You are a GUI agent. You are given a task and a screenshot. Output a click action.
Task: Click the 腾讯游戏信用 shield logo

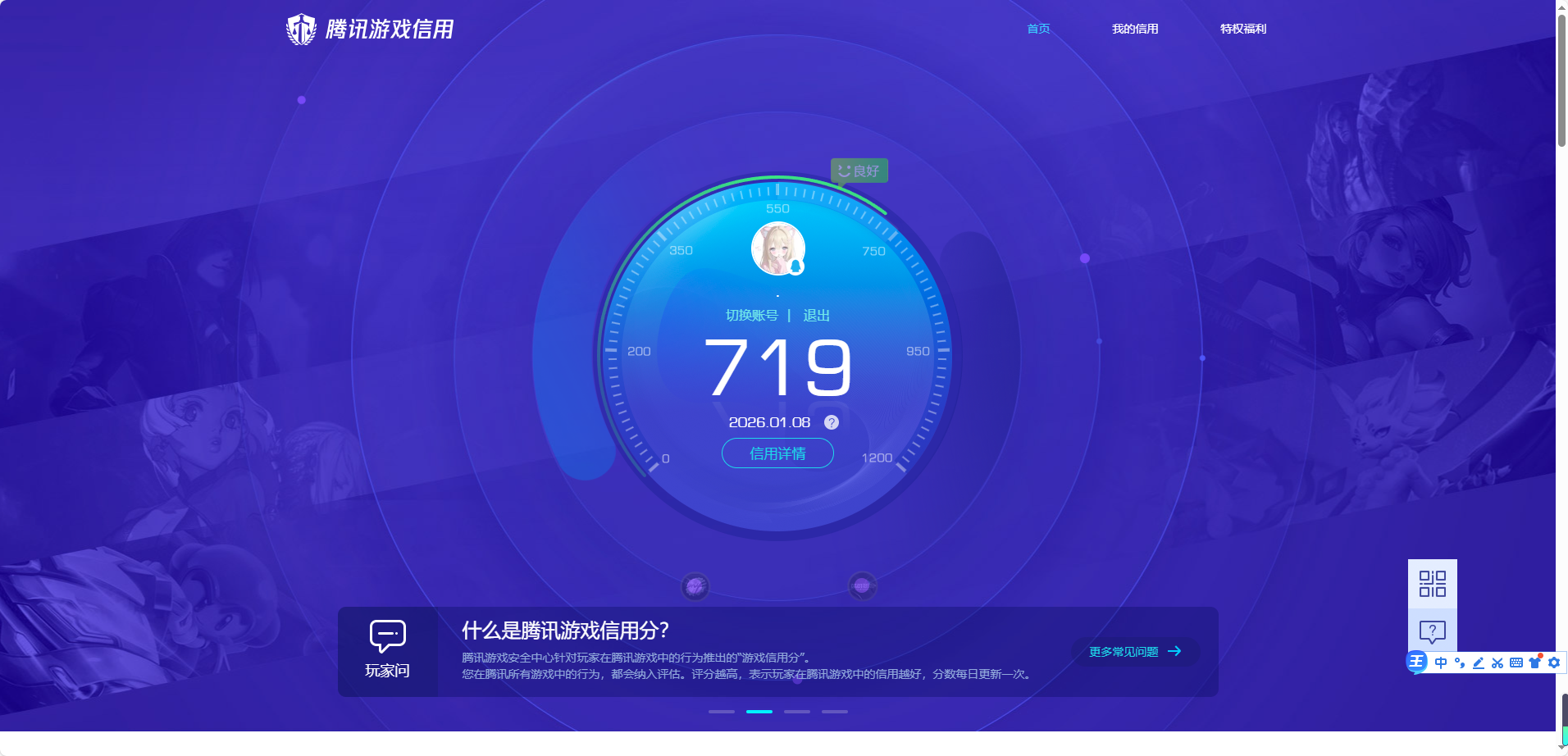point(301,29)
